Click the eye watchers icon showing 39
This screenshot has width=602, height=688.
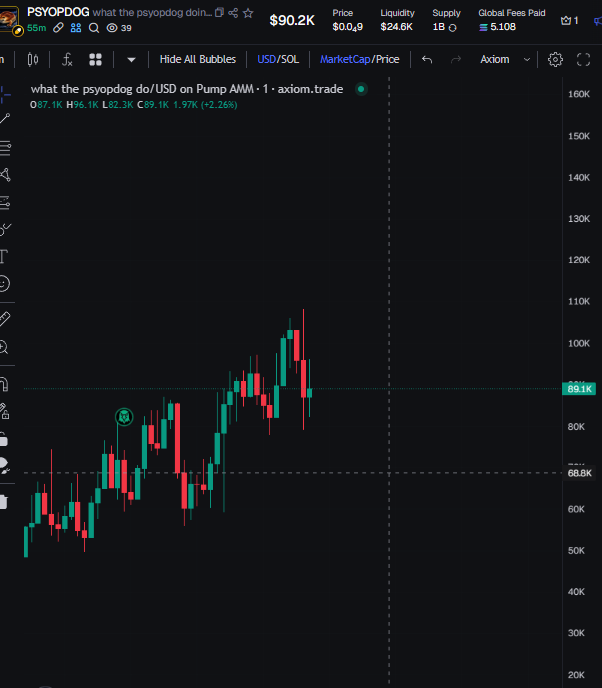119,28
